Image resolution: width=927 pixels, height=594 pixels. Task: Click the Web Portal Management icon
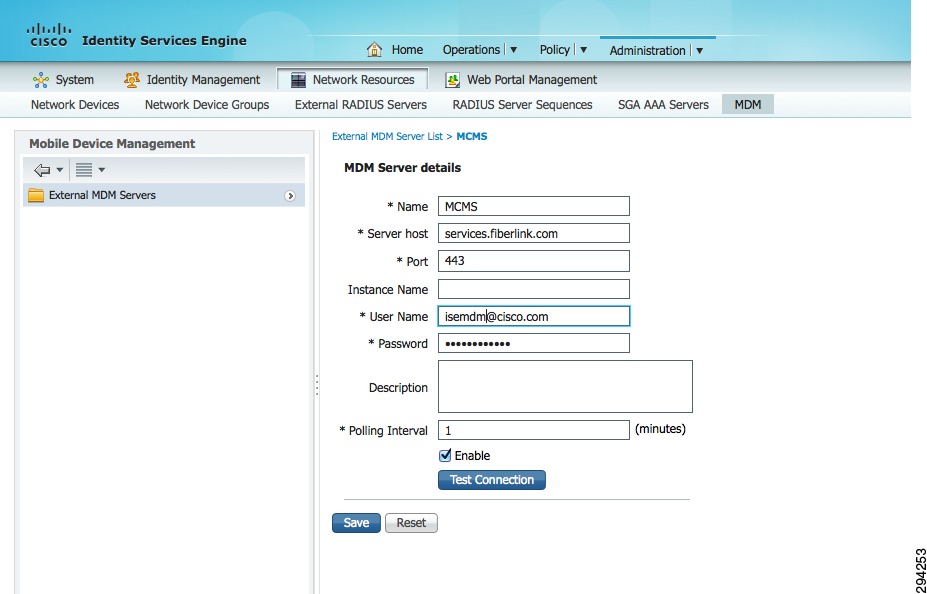click(x=452, y=80)
